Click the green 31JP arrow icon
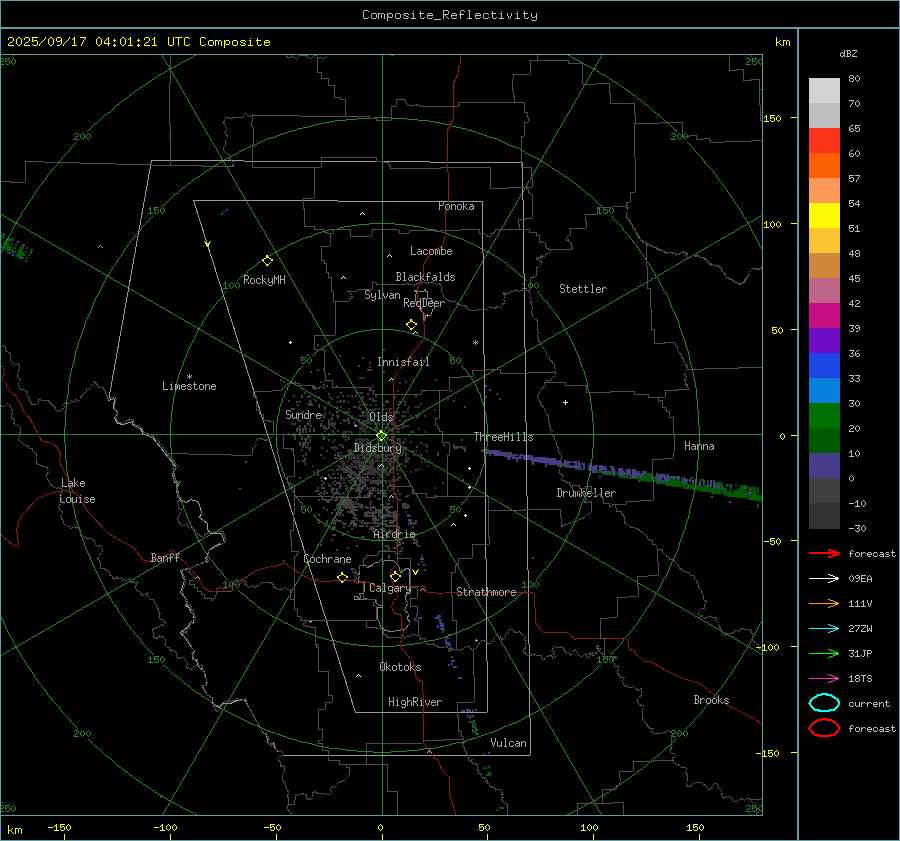This screenshot has width=900, height=841. pos(824,653)
